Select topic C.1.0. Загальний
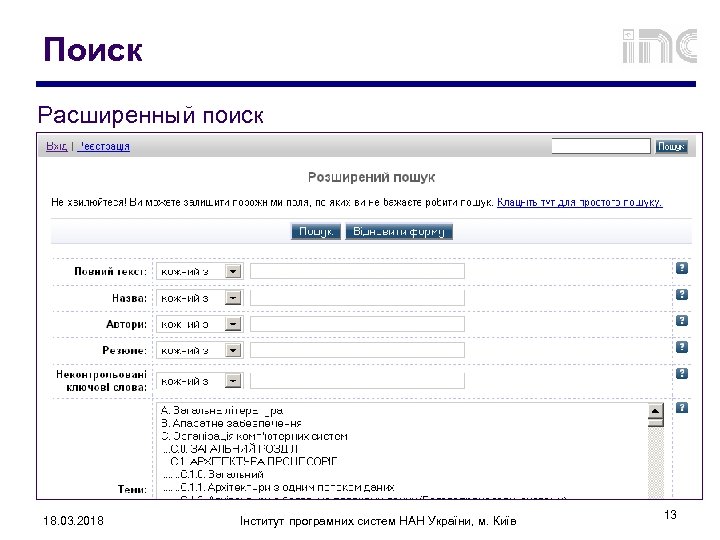This screenshot has width=720, height=540. coord(214,474)
